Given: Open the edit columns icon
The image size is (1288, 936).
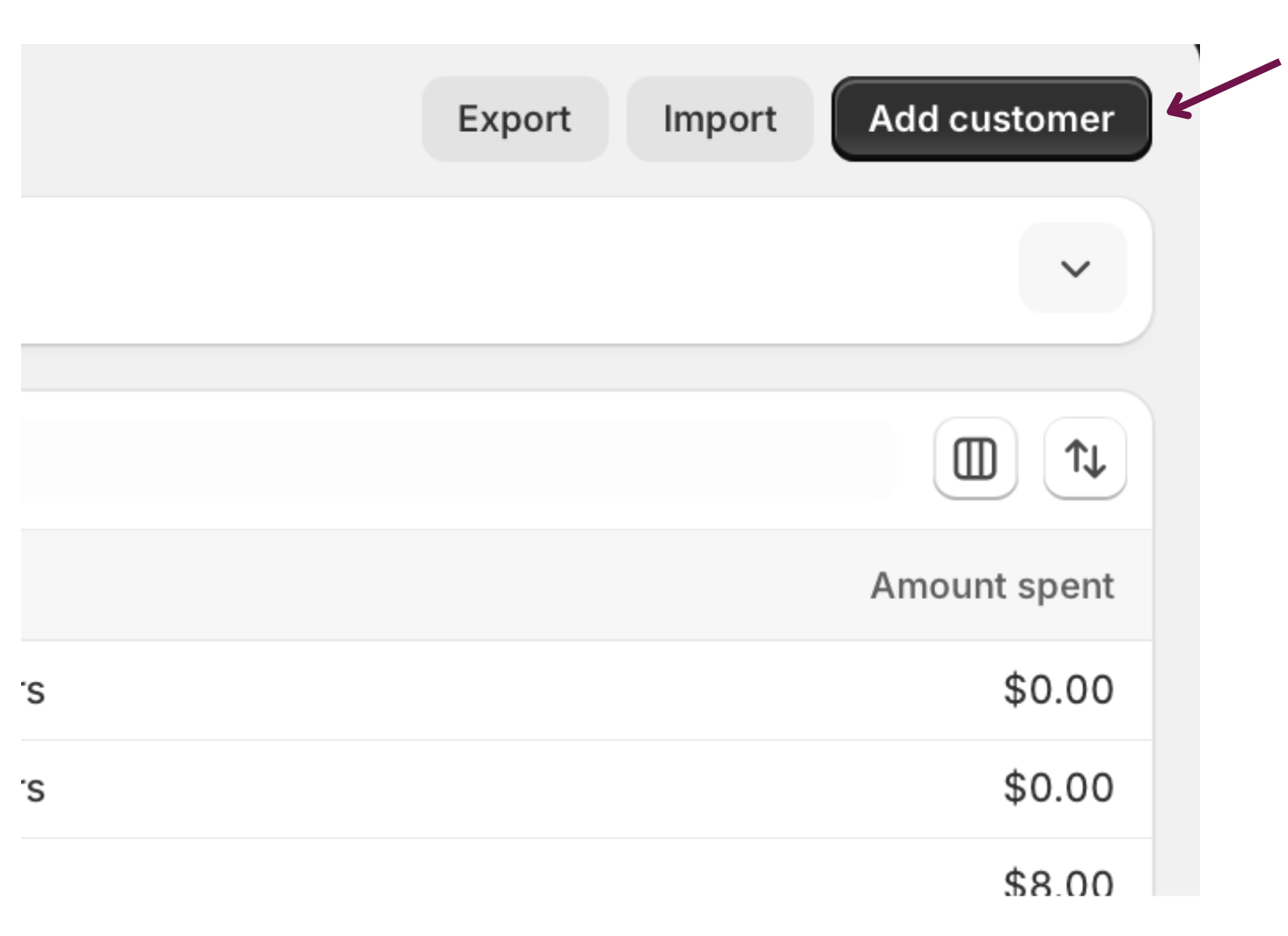Looking at the screenshot, I should [975, 458].
